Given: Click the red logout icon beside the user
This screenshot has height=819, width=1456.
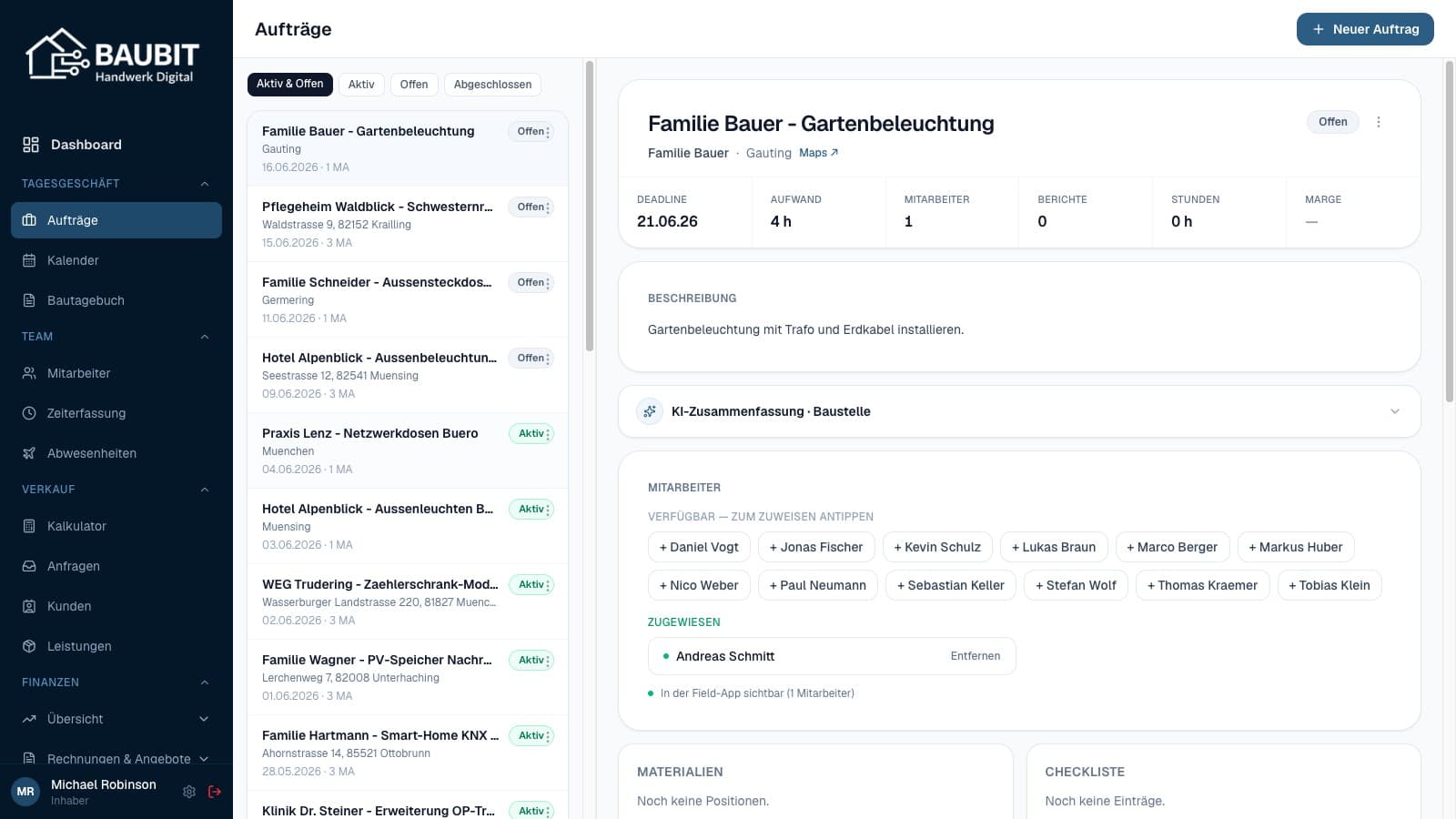Looking at the screenshot, I should (x=215, y=792).
